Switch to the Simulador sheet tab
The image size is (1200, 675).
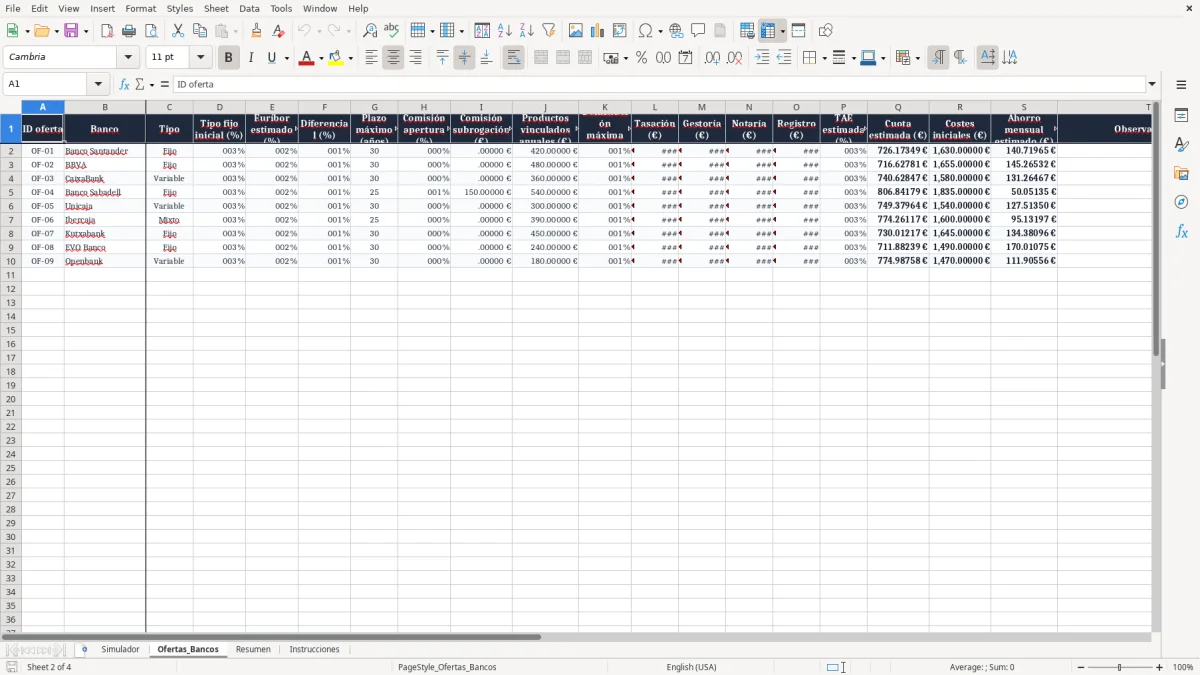120,650
